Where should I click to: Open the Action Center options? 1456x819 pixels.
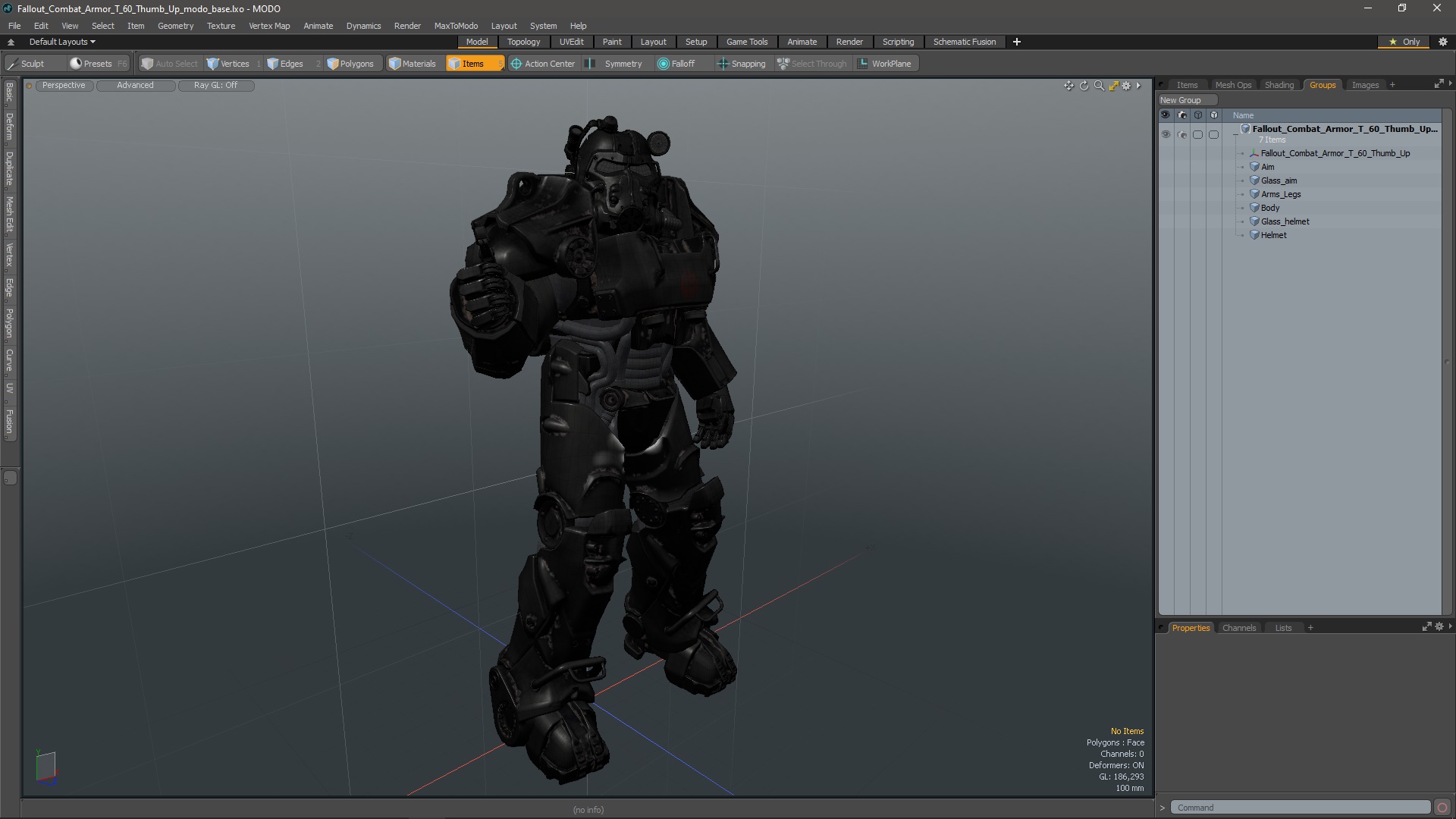point(543,64)
